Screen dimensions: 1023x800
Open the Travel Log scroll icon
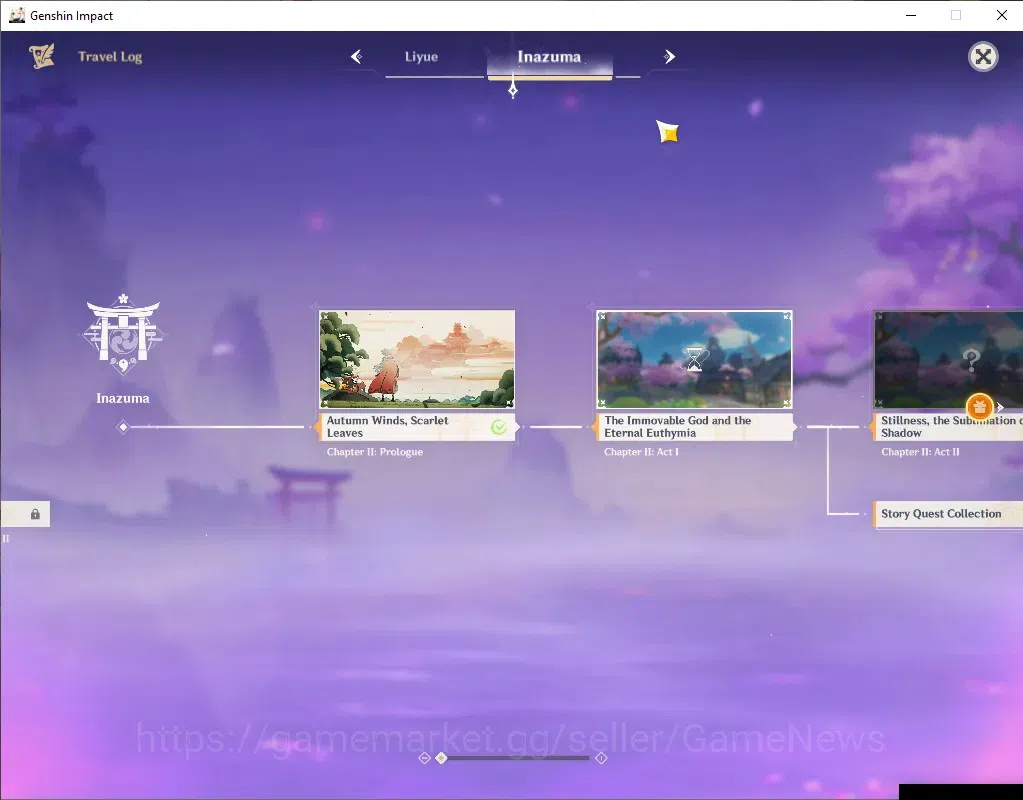42,57
